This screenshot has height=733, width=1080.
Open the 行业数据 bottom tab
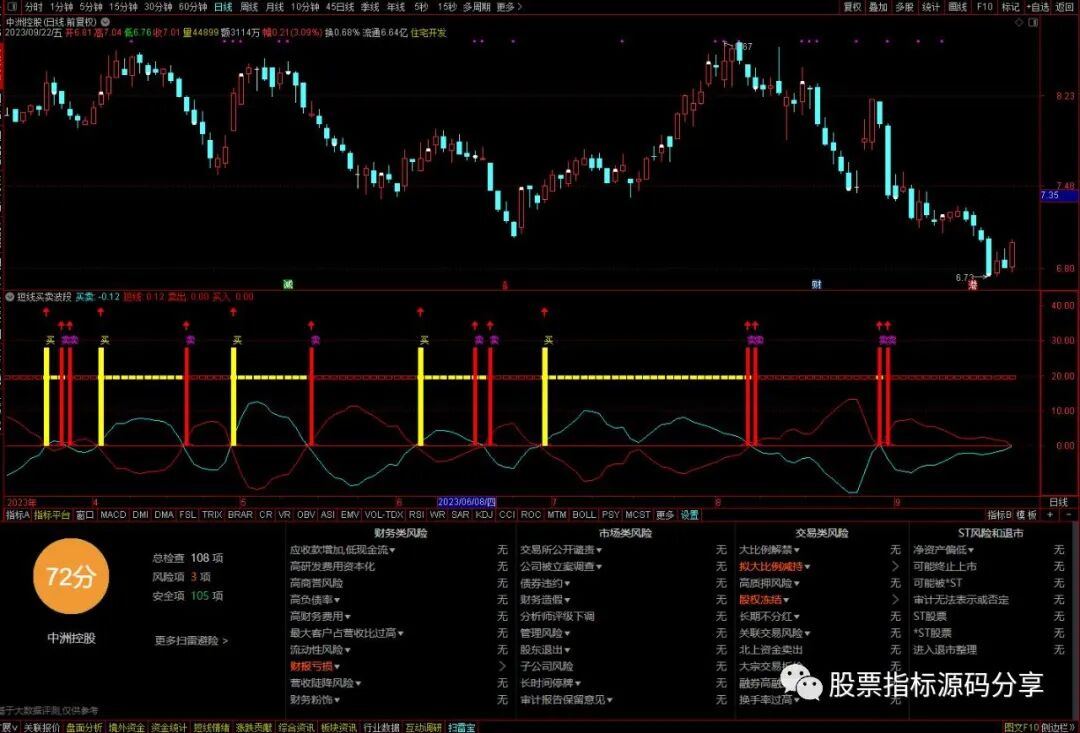(x=381, y=727)
